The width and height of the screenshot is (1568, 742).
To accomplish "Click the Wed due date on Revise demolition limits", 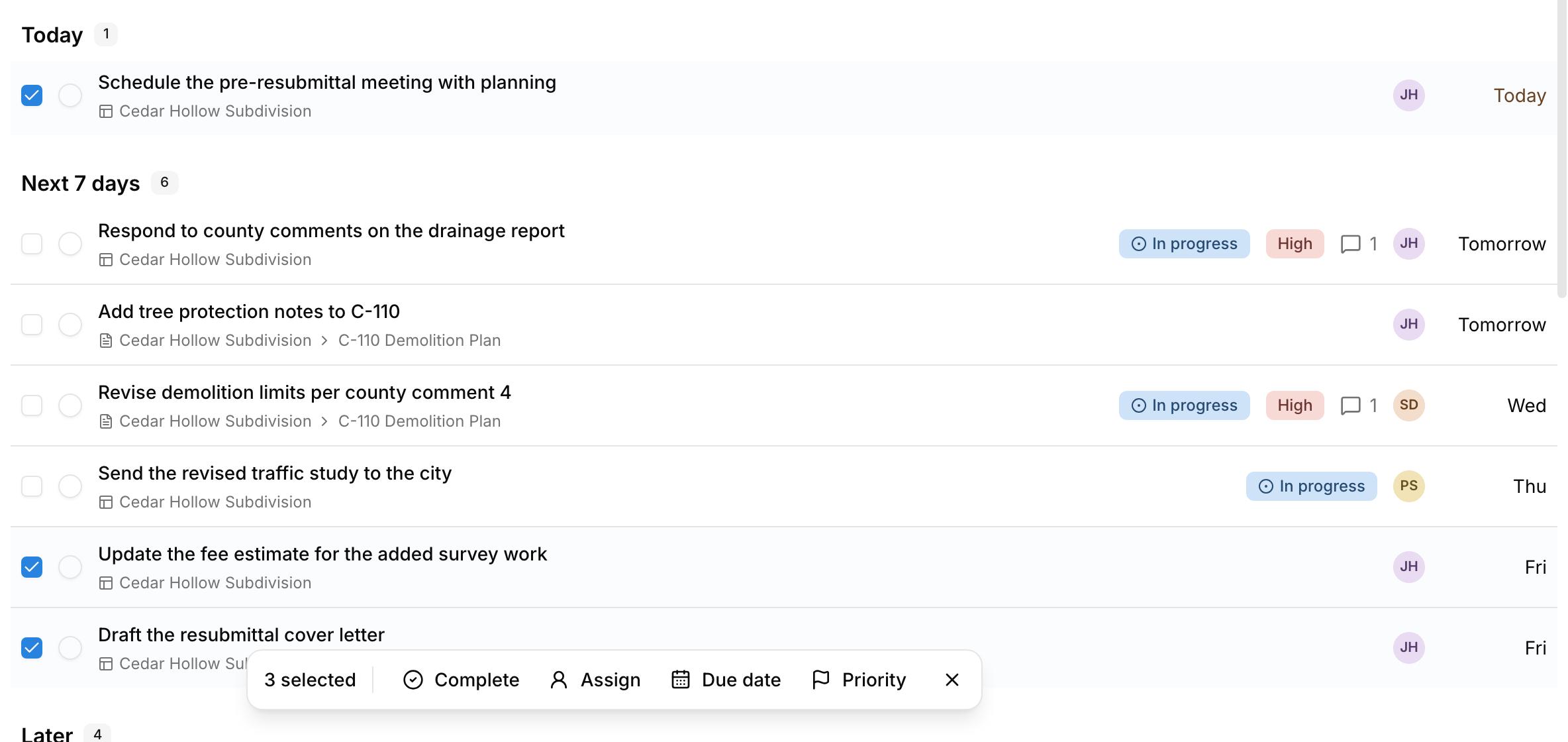I will click(1527, 405).
